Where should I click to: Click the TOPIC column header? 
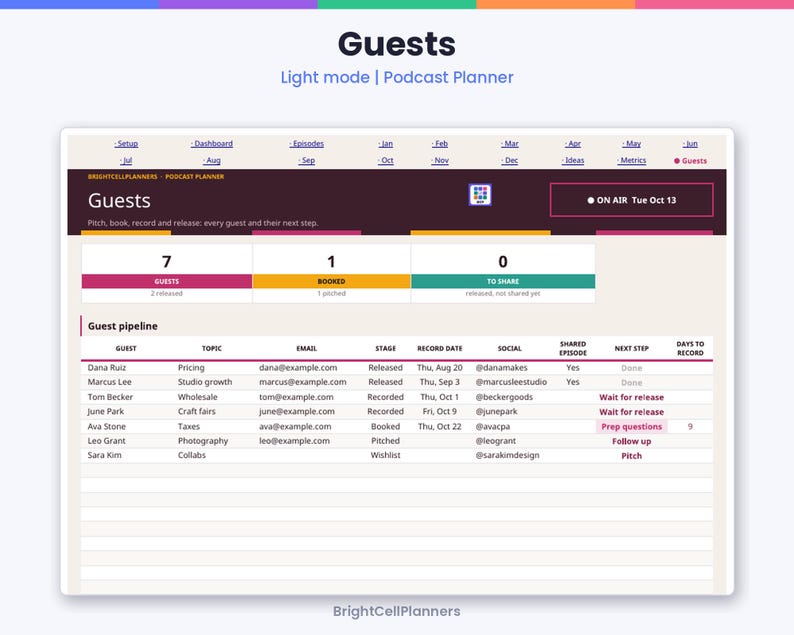212,348
